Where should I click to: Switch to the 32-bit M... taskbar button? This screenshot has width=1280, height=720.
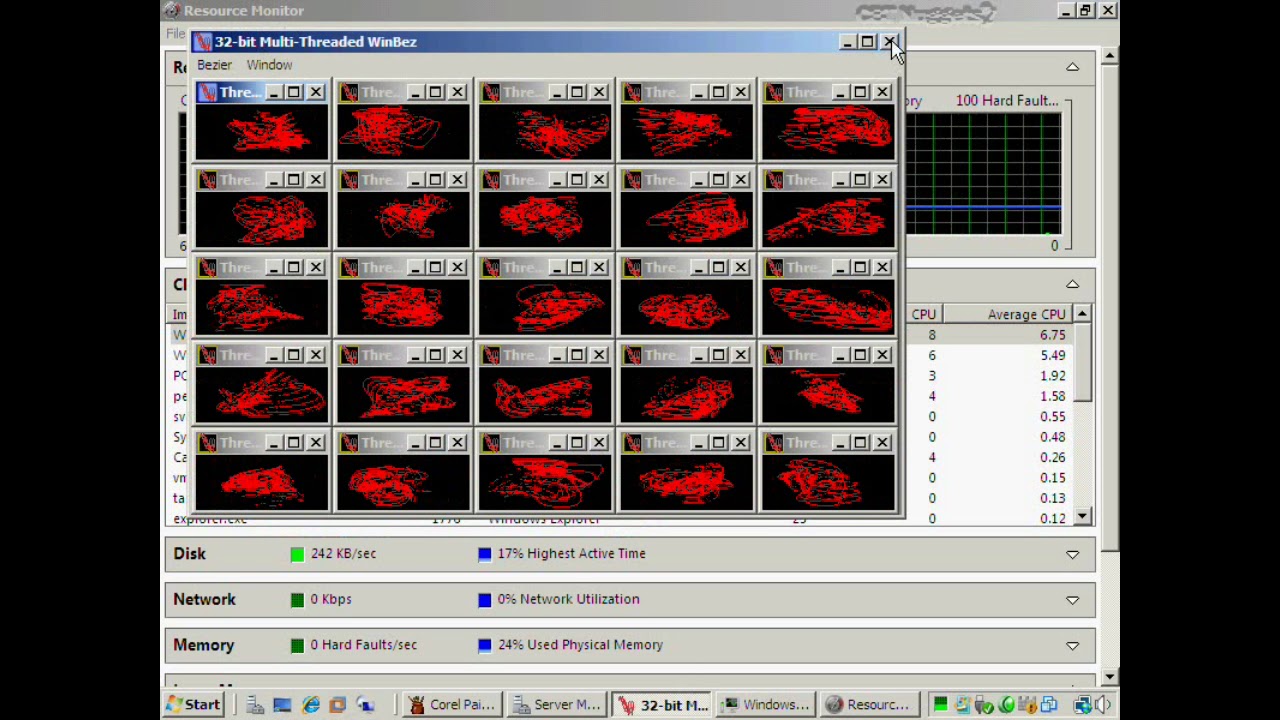pos(660,705)
